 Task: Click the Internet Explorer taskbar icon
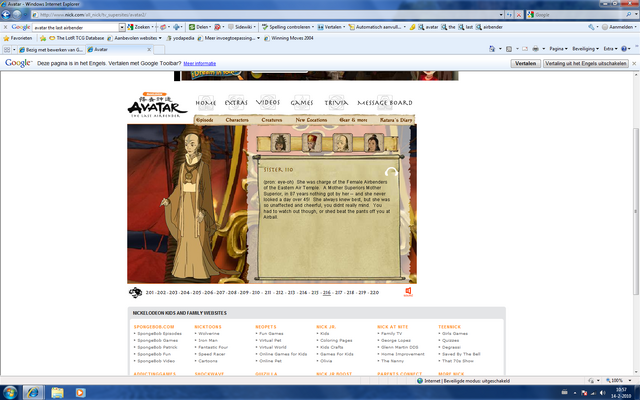[33, 393]
